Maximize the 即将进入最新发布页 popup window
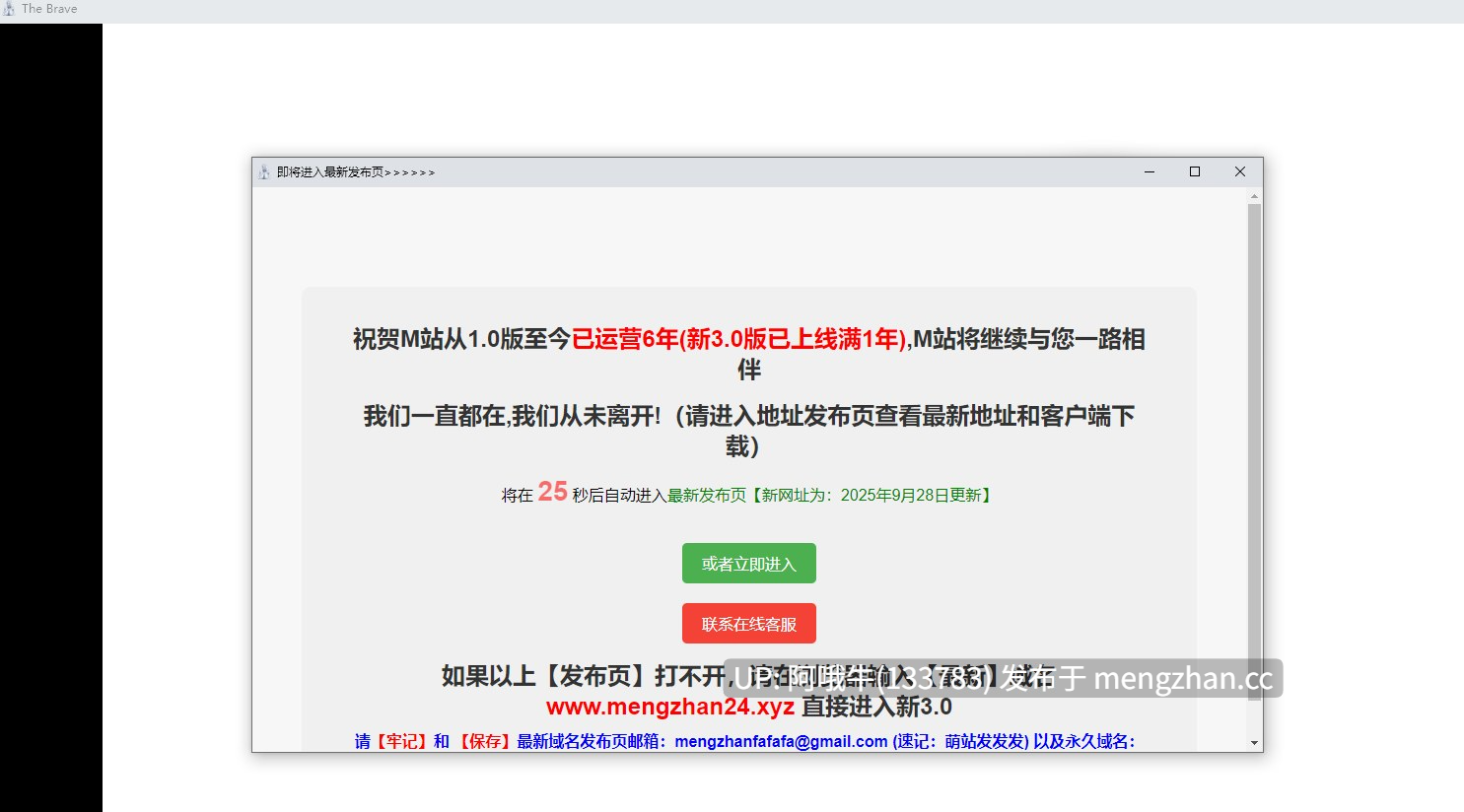 coord(1195,171)
